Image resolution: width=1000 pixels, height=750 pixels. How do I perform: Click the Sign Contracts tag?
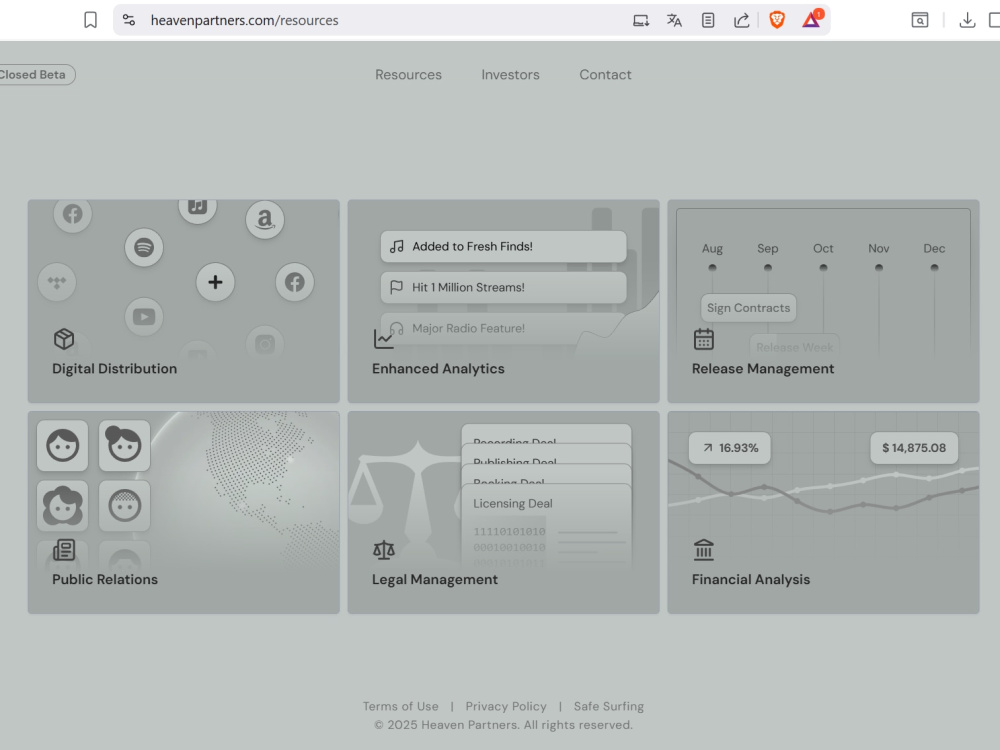click(x=748, y=308)
